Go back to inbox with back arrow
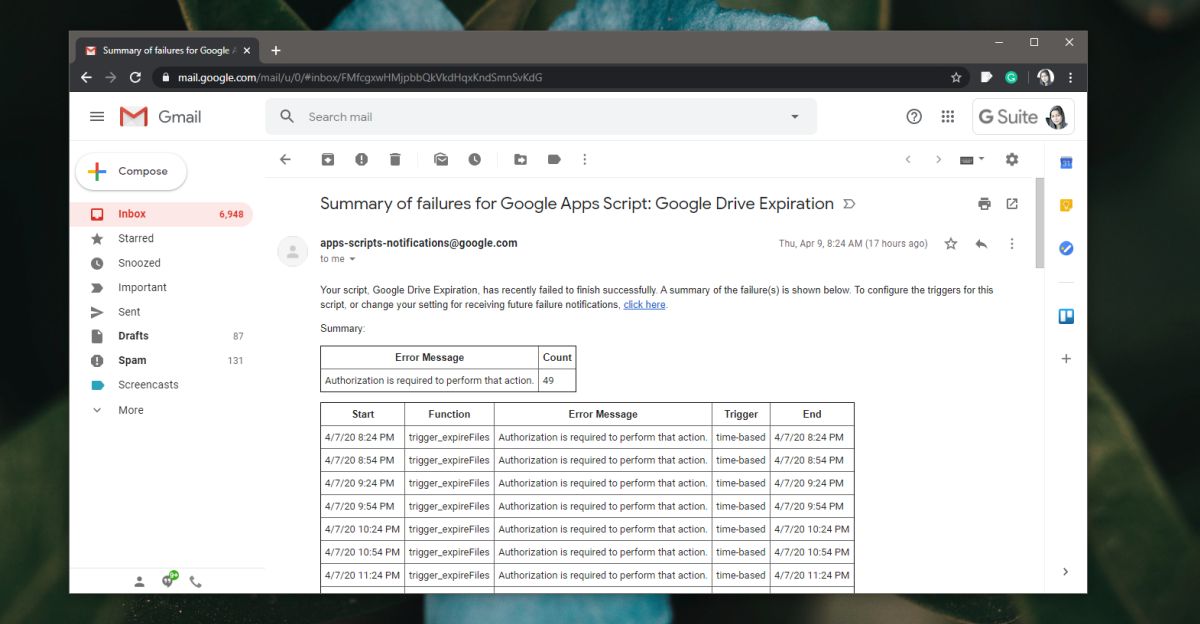Viewport: 1200px width, 624px height. click(285, 159)
